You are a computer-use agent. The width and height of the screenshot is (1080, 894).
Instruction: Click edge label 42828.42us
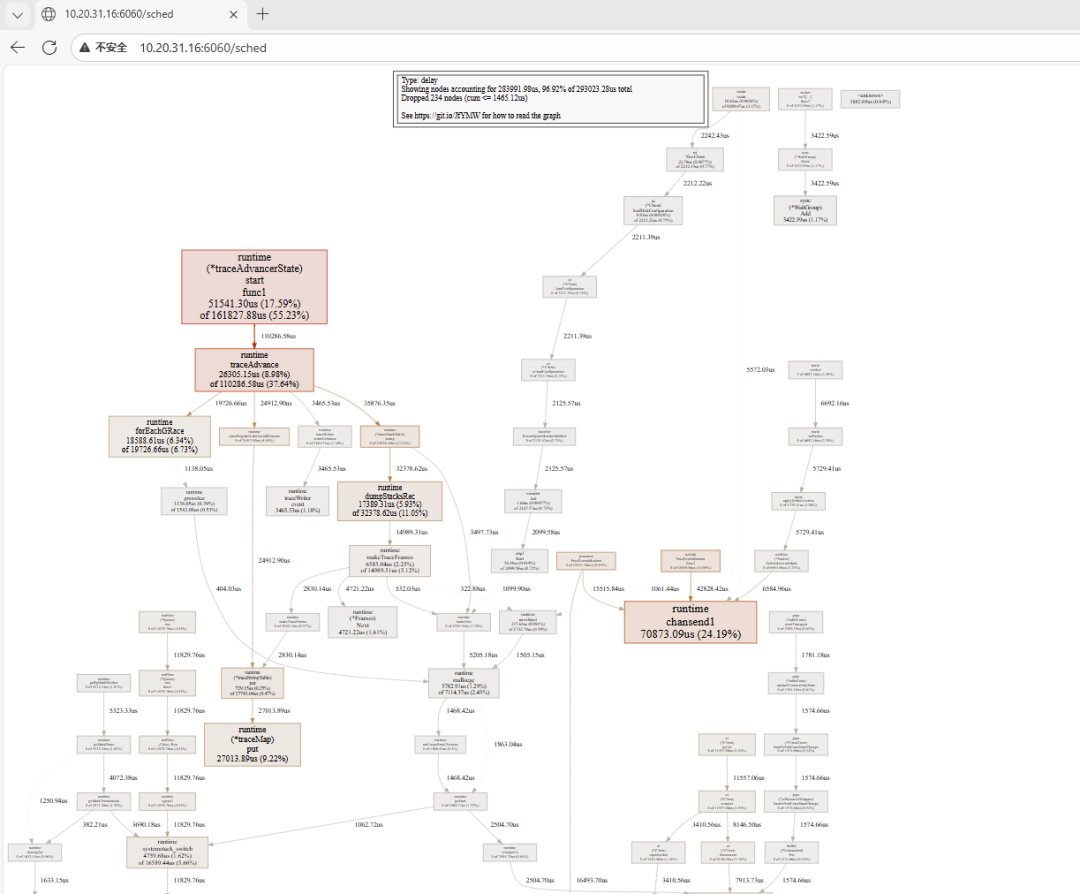[x=712, y=589]
